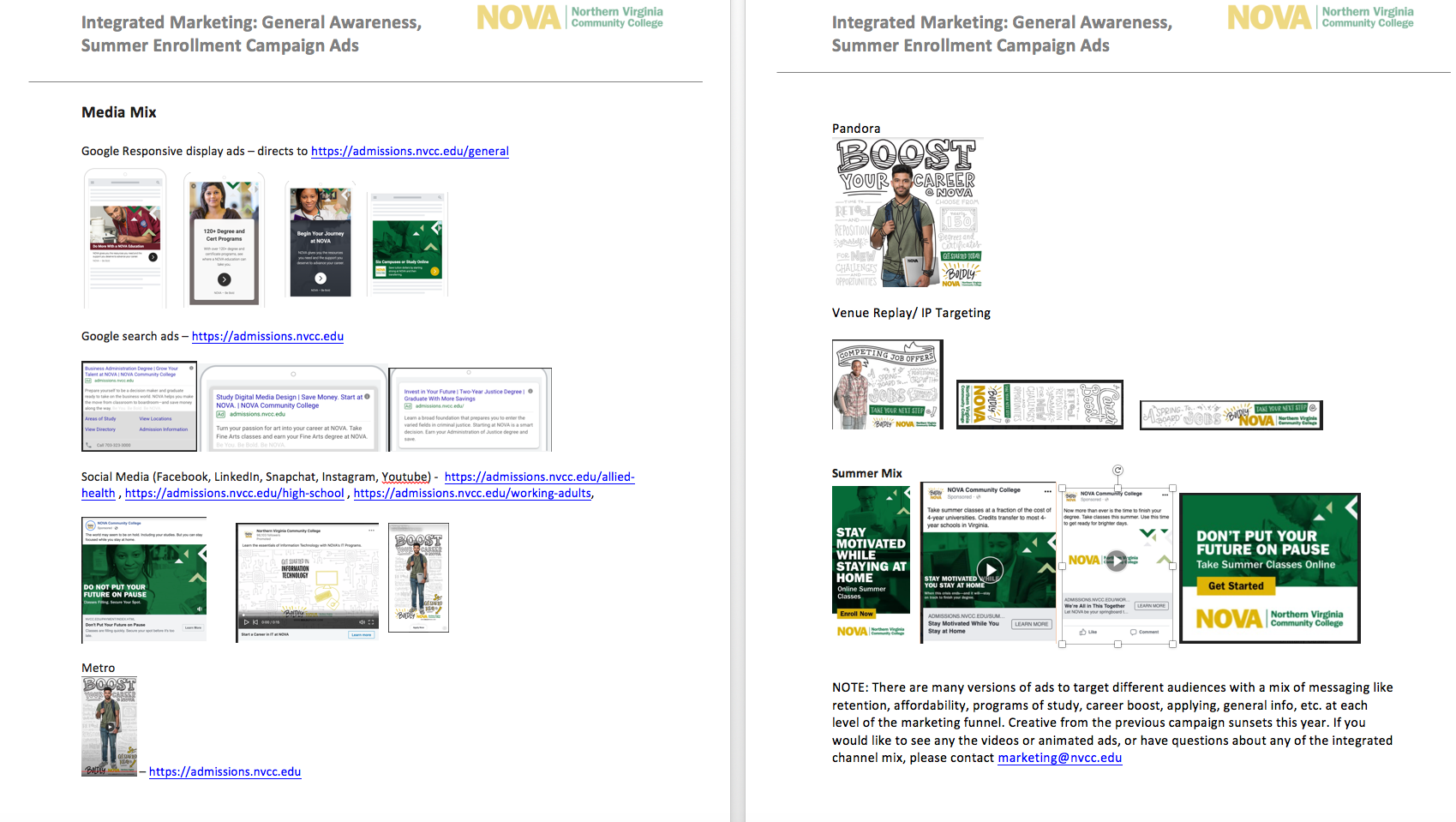Click the Summer Mix heading
Viewport: 1456px width, 822px height.
pyautogui.click(x=867, y=473)
